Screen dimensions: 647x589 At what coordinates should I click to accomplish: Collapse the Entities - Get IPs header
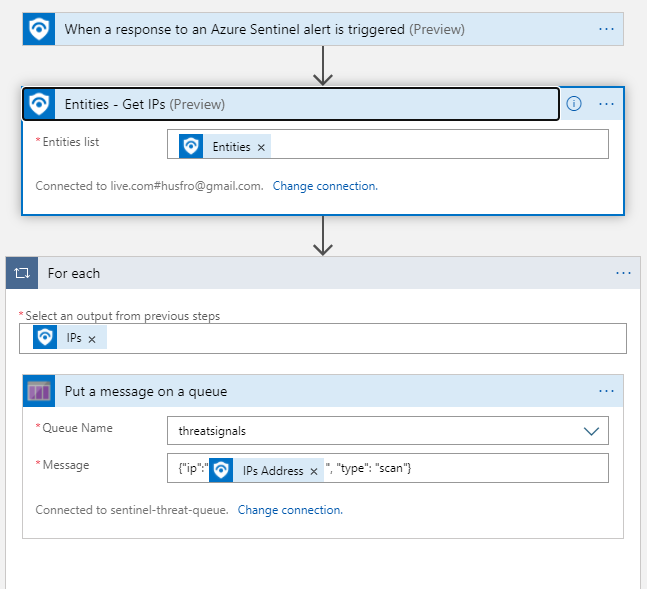pos(290,104)
